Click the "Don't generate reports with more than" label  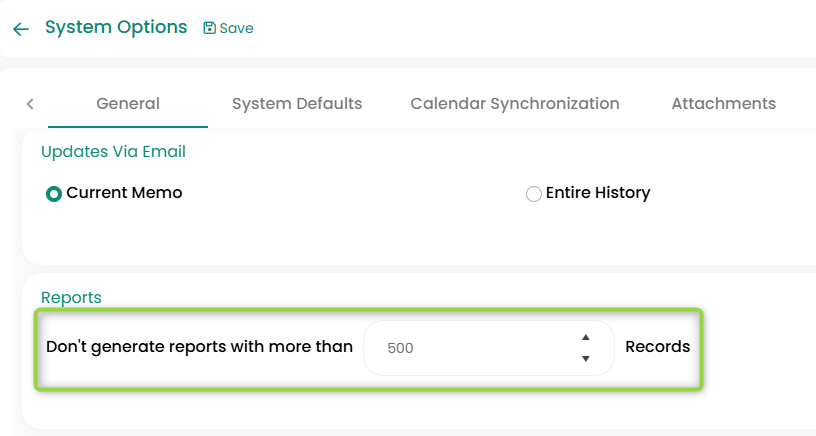pyautogui.click(x=200, y=347)
